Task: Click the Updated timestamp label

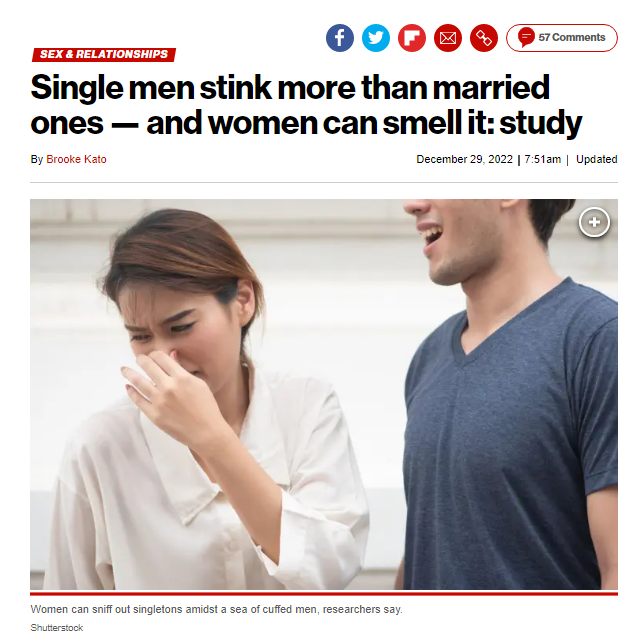Action: [x=596, y=159]
